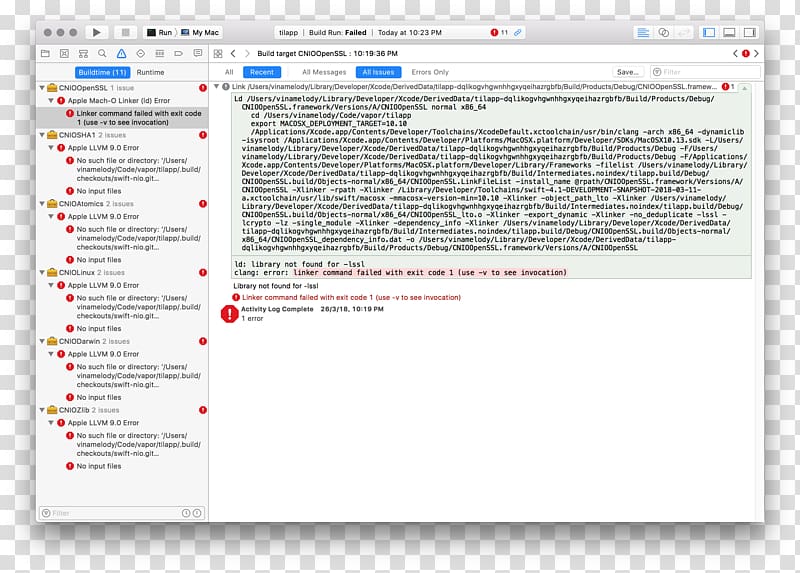The width and height of the screenshot is (800, 573).
Task: Open the debug navigator
Action: click(x=160, y=53)
